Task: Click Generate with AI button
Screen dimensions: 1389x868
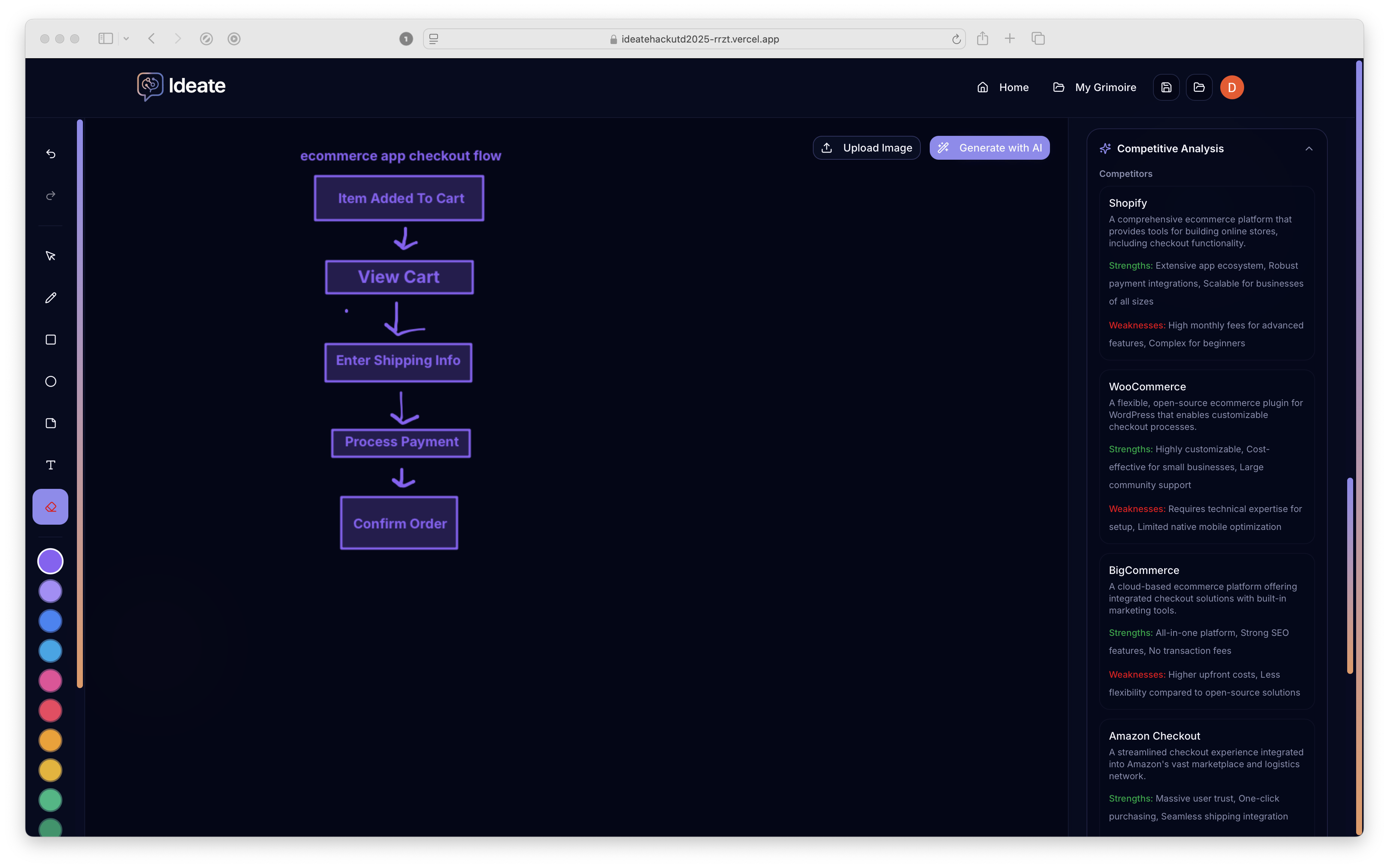Action: [x=989, y=148]
